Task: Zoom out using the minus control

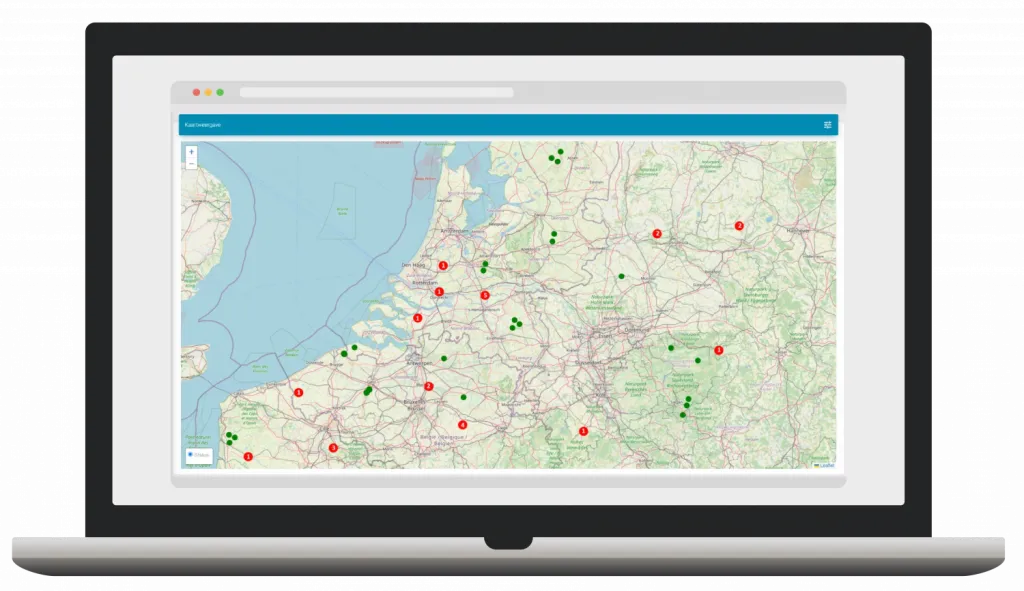Action: [x=192, y=164]
